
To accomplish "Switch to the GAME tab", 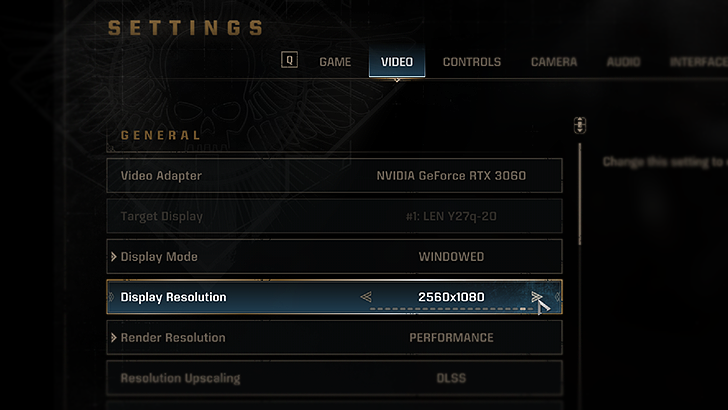I will click(x=335, y=62).
